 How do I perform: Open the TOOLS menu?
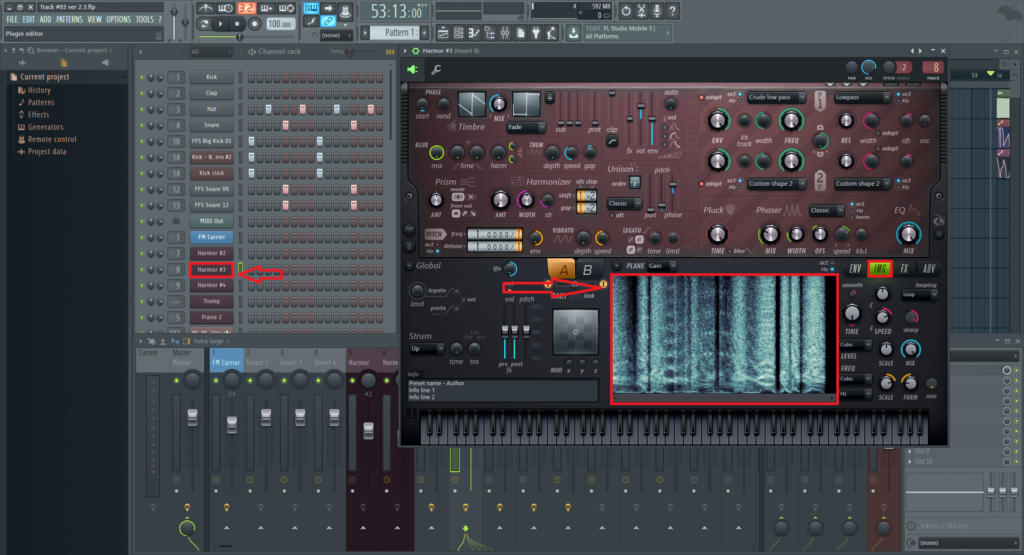(x=144, y=20)
